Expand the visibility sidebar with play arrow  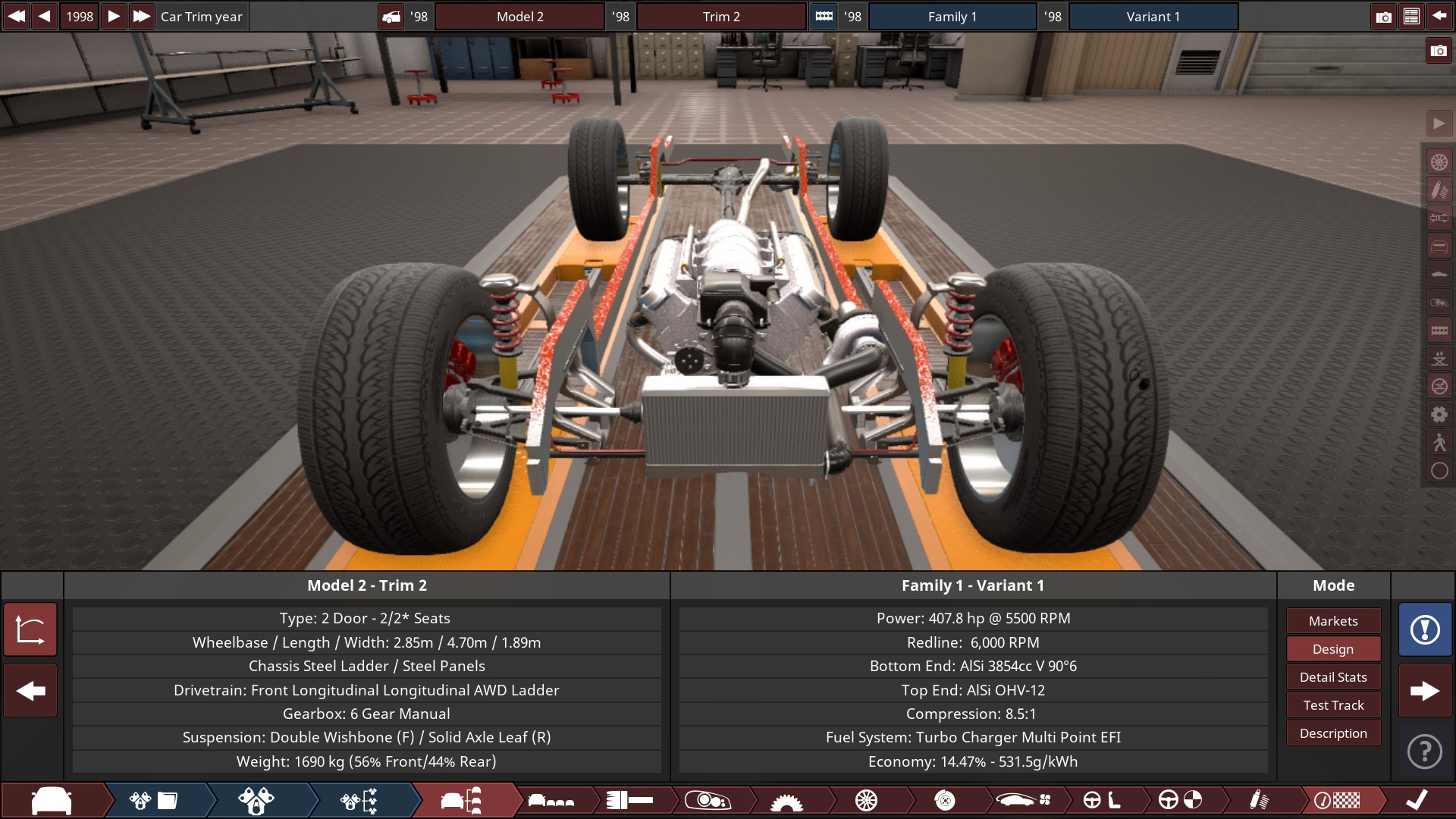(1439, 123)
